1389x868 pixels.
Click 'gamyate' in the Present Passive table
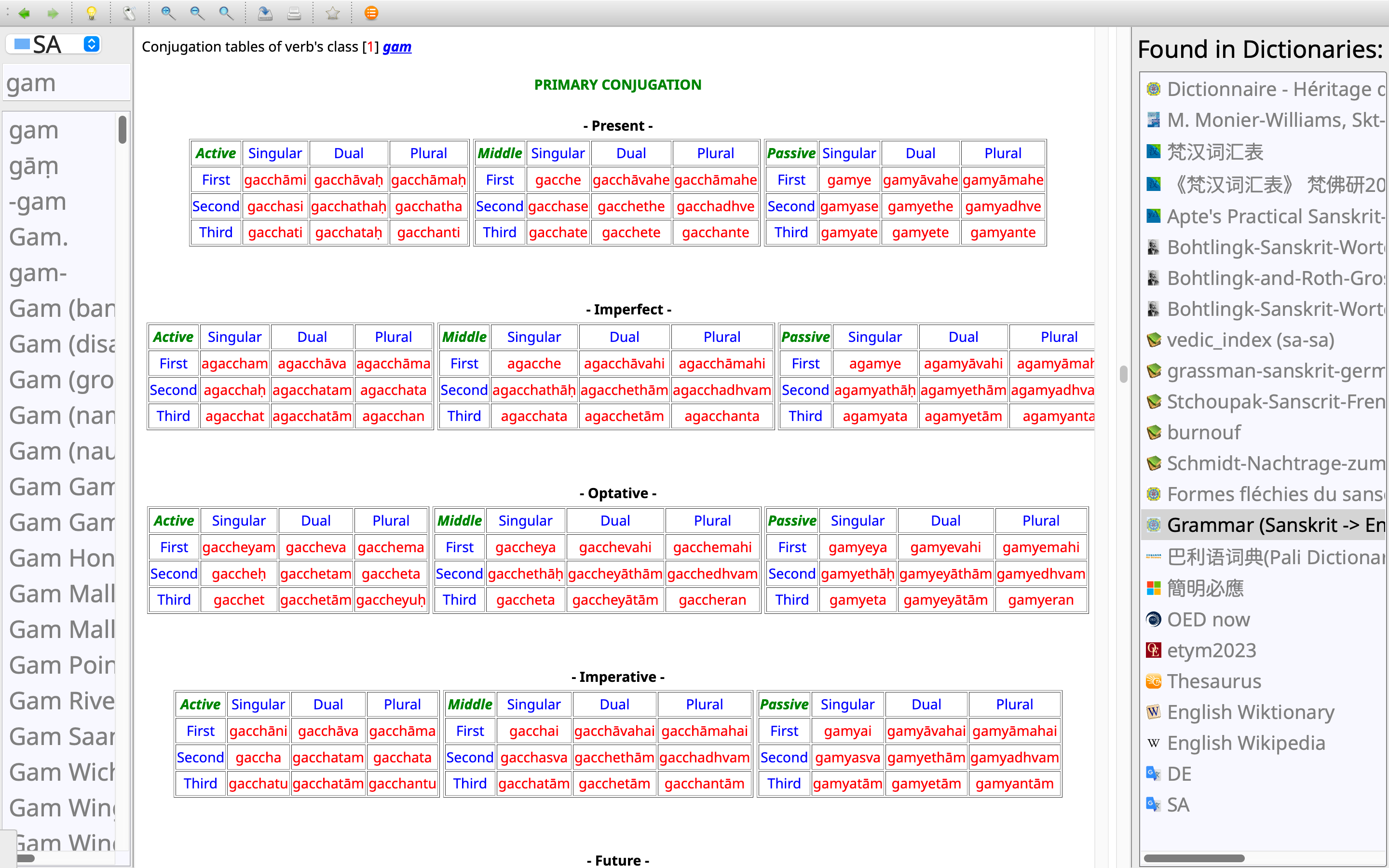point(849,232)
